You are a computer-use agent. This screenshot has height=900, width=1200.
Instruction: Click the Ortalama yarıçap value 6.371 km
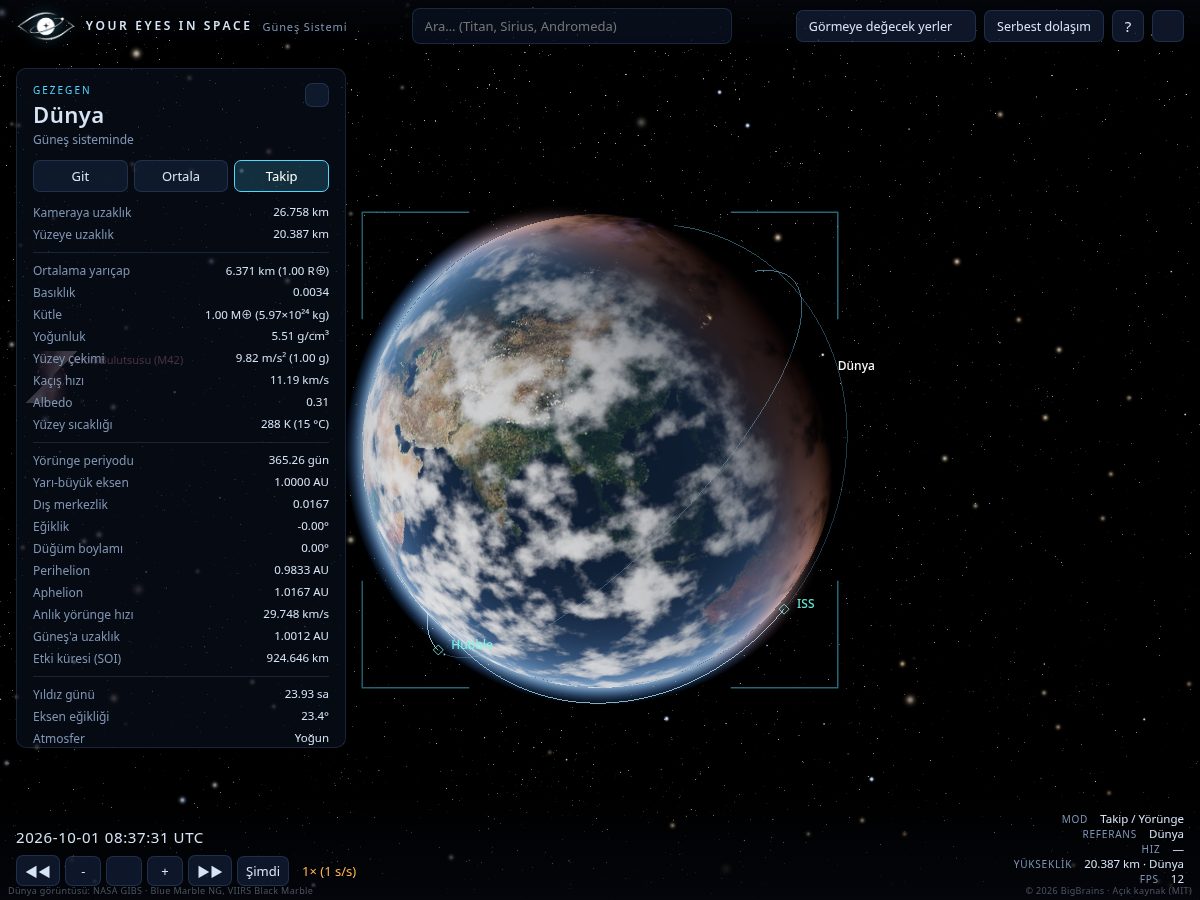coord(277,270)
